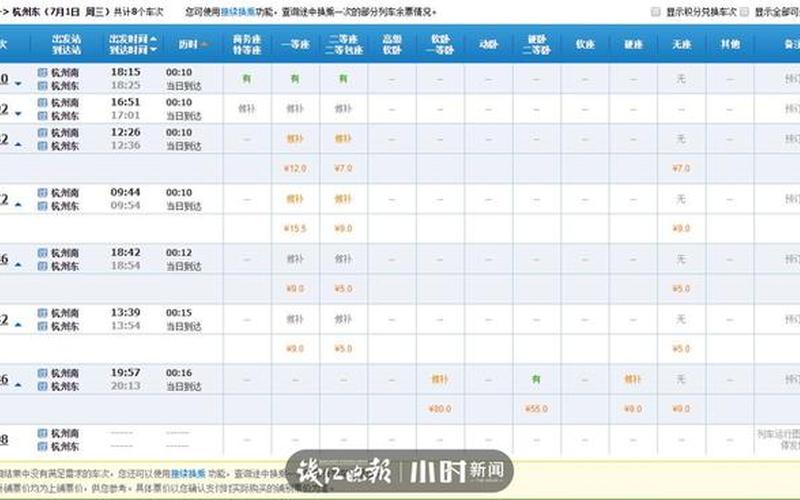
Task: Click 商务座 特等座 column header
Action: tap(247, 44)
